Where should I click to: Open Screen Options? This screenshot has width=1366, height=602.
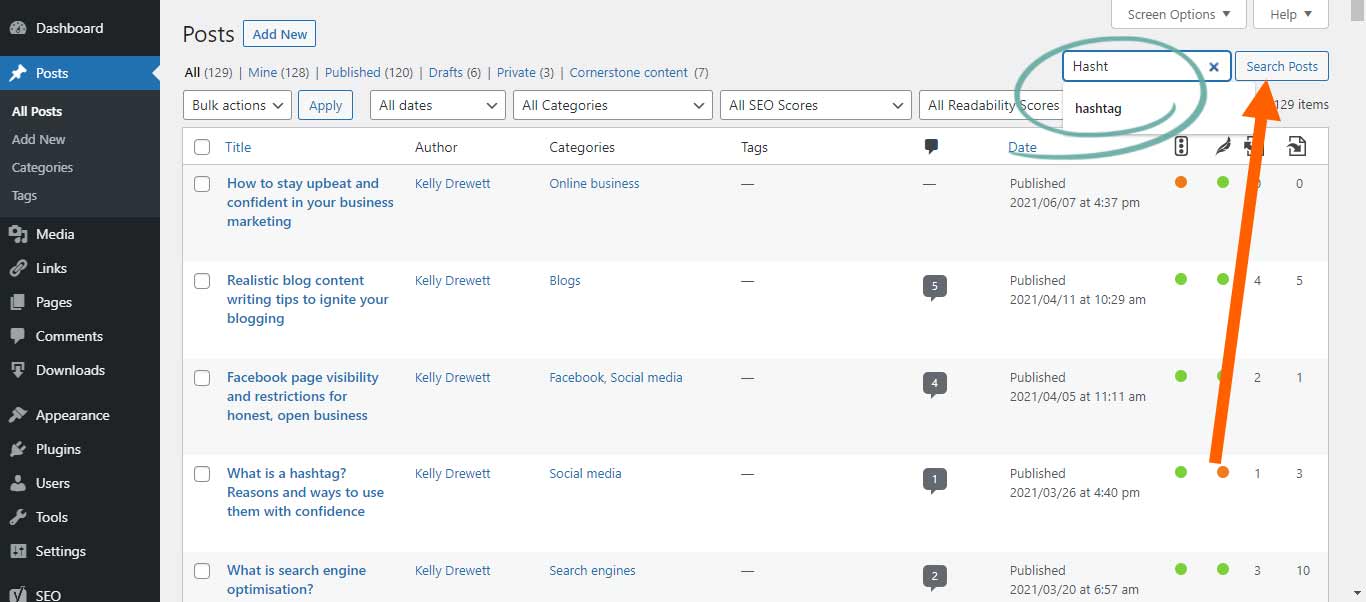(x=1178, y=14)
